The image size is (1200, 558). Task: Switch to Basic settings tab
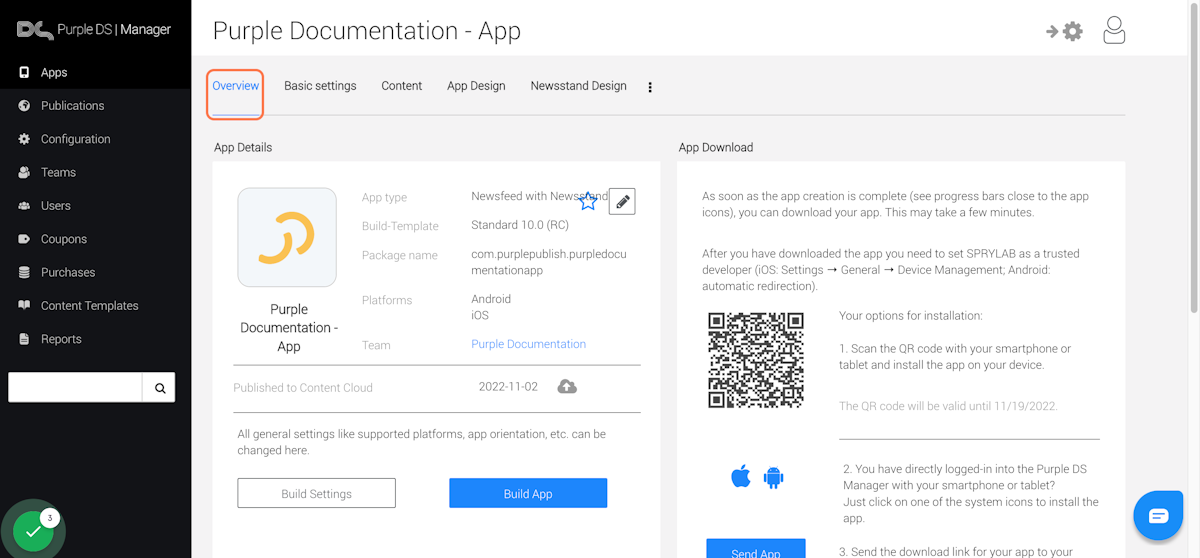pyautogui.click(x=320, y=86)
